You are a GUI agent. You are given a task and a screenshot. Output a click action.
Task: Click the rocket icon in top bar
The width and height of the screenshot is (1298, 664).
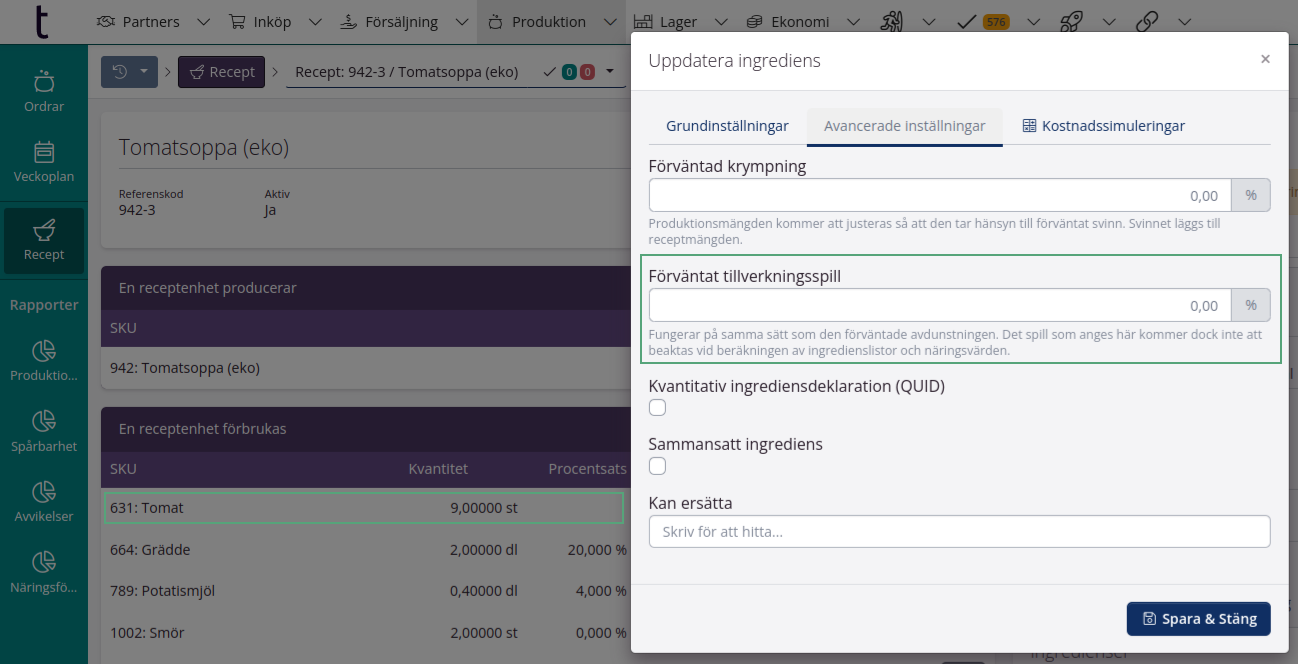tap(1071, 21)
